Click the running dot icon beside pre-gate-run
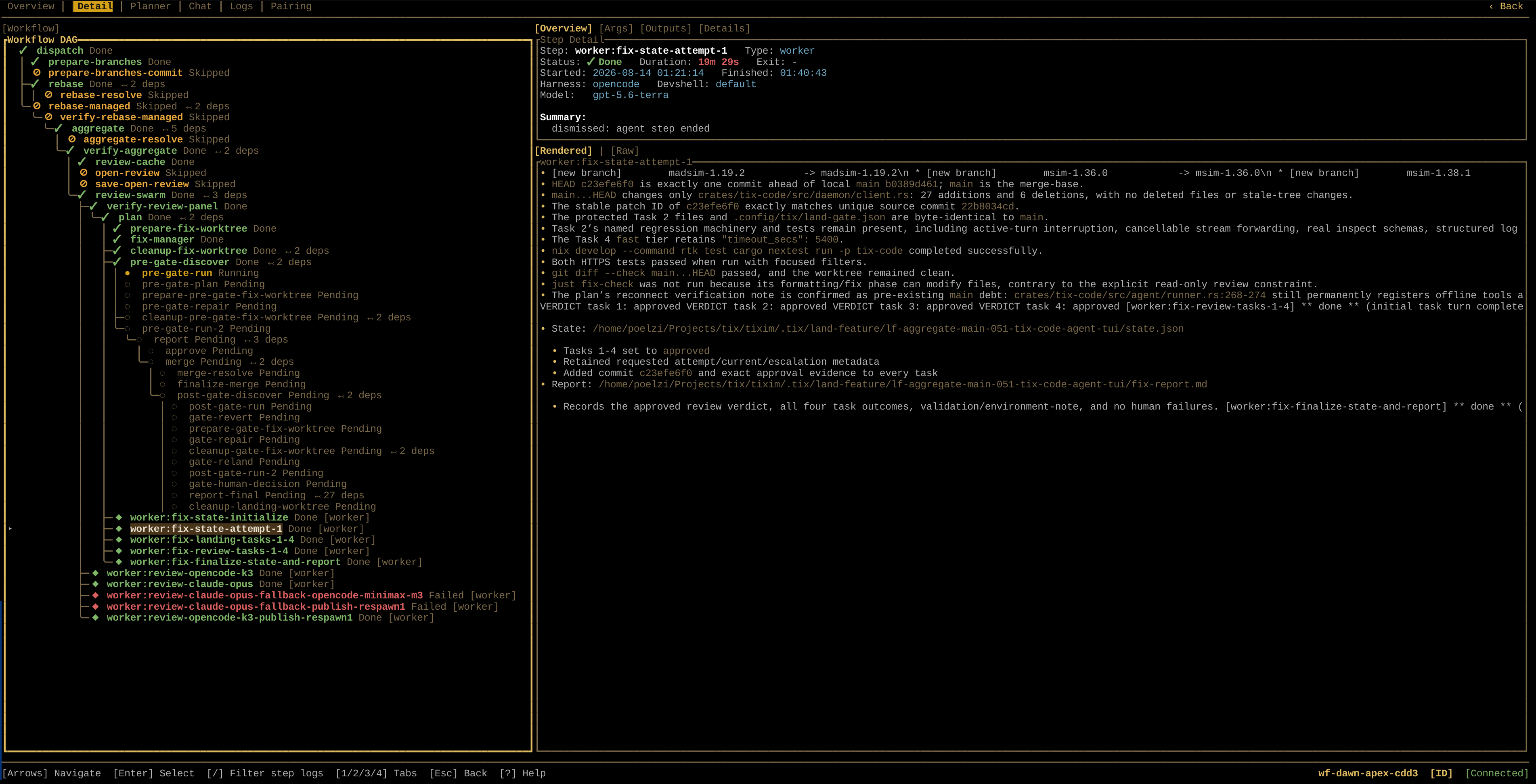The width and height of the screenshot is (1536, 784). coord(128,273)
